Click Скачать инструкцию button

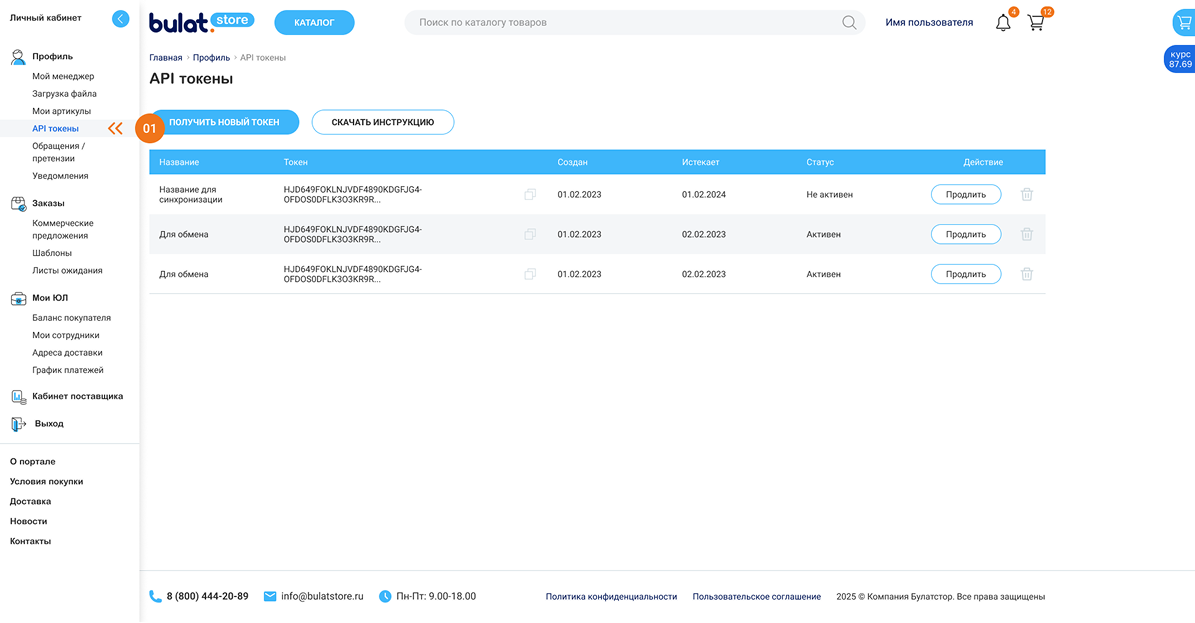pyautogui.click(x=382, y=122)
